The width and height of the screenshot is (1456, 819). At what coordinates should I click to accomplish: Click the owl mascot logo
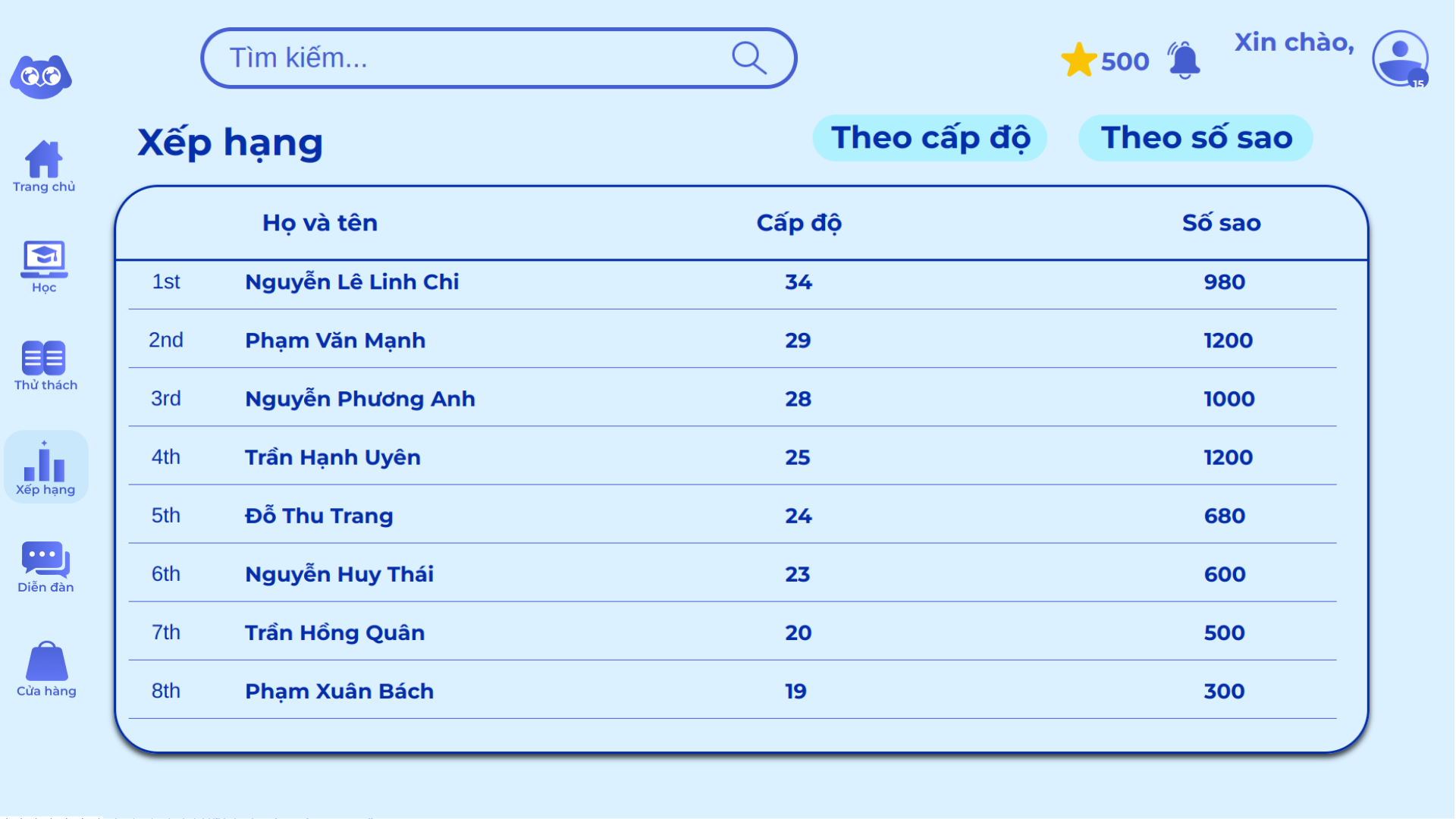pos(41,76)
